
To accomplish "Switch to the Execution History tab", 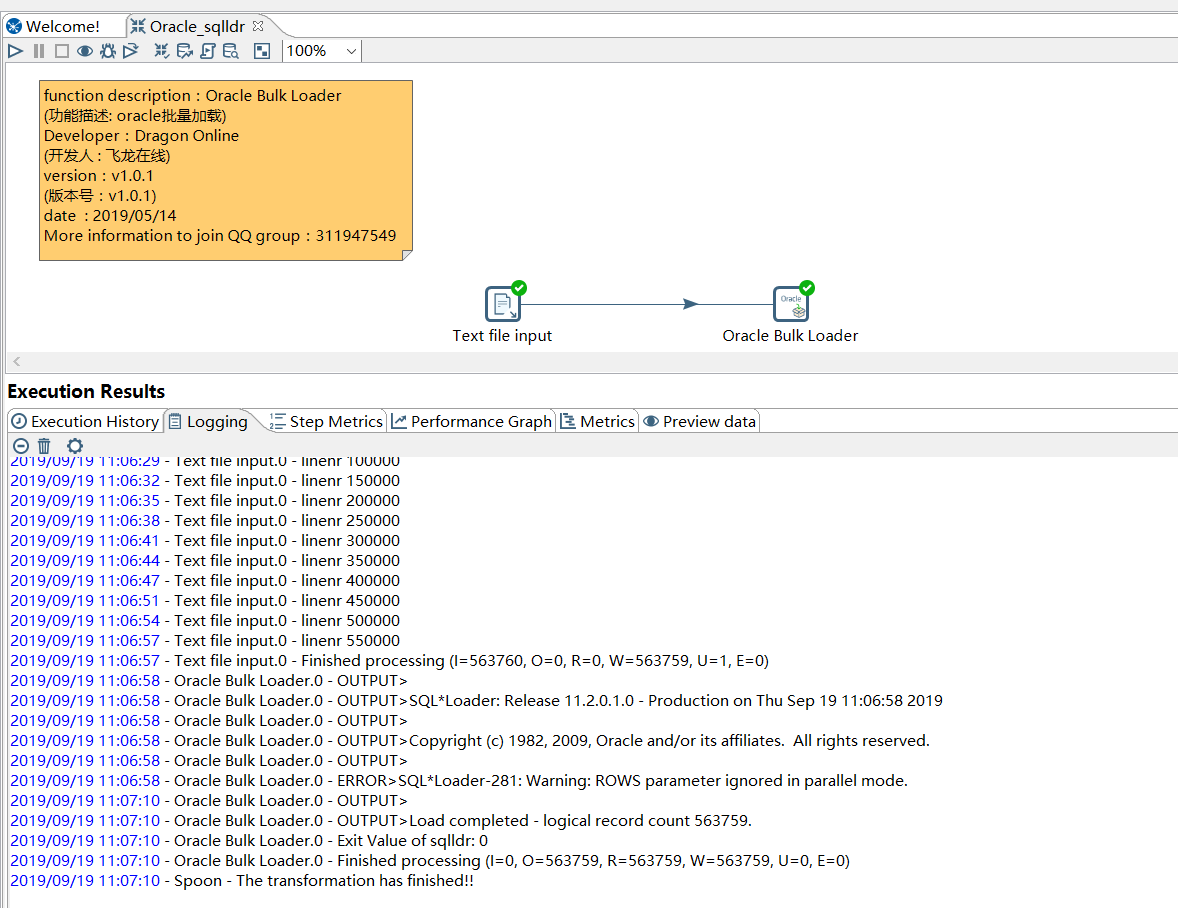I will click(85, 421).
